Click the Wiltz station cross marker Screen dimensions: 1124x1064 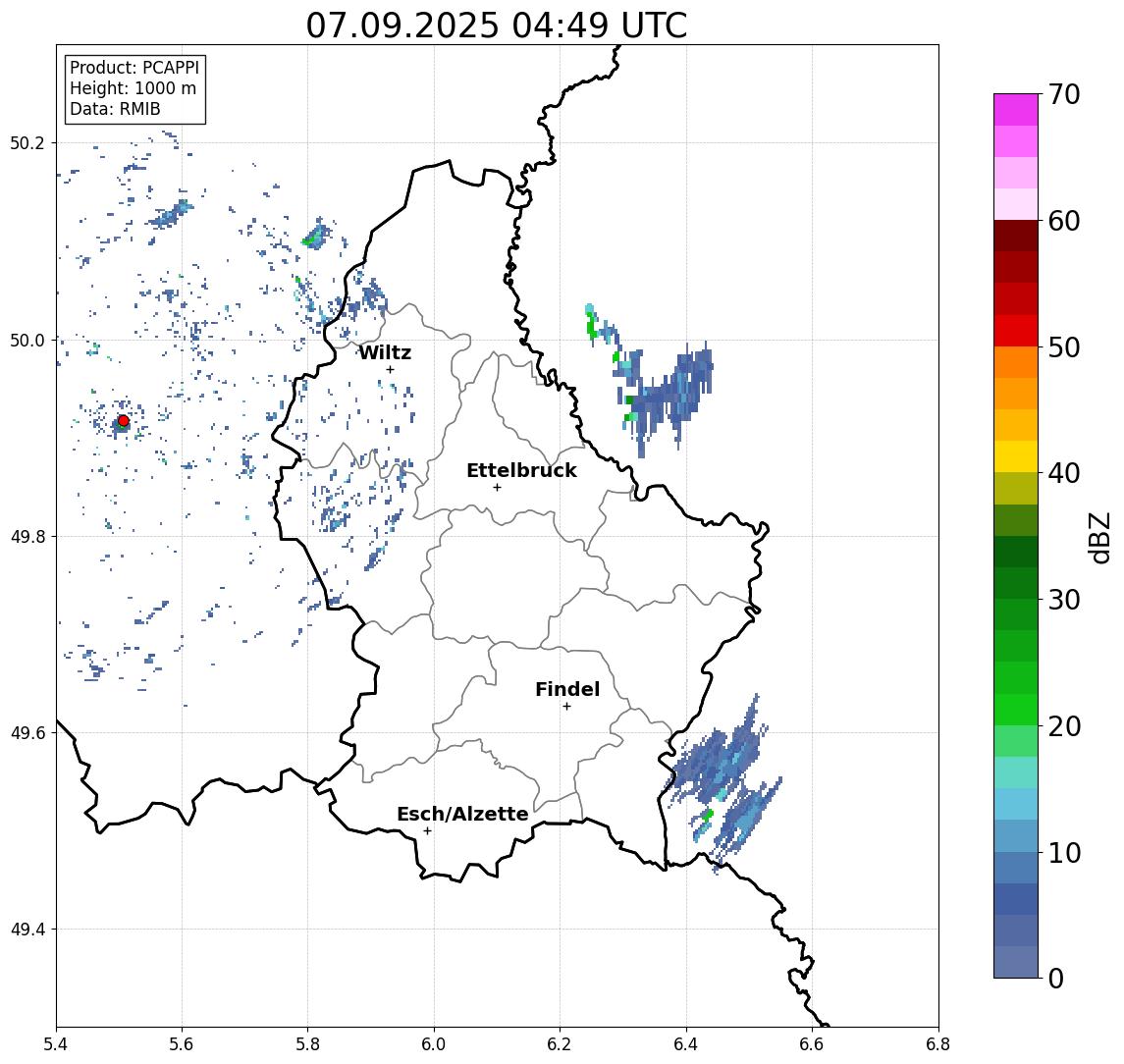[x=390, y=369]
